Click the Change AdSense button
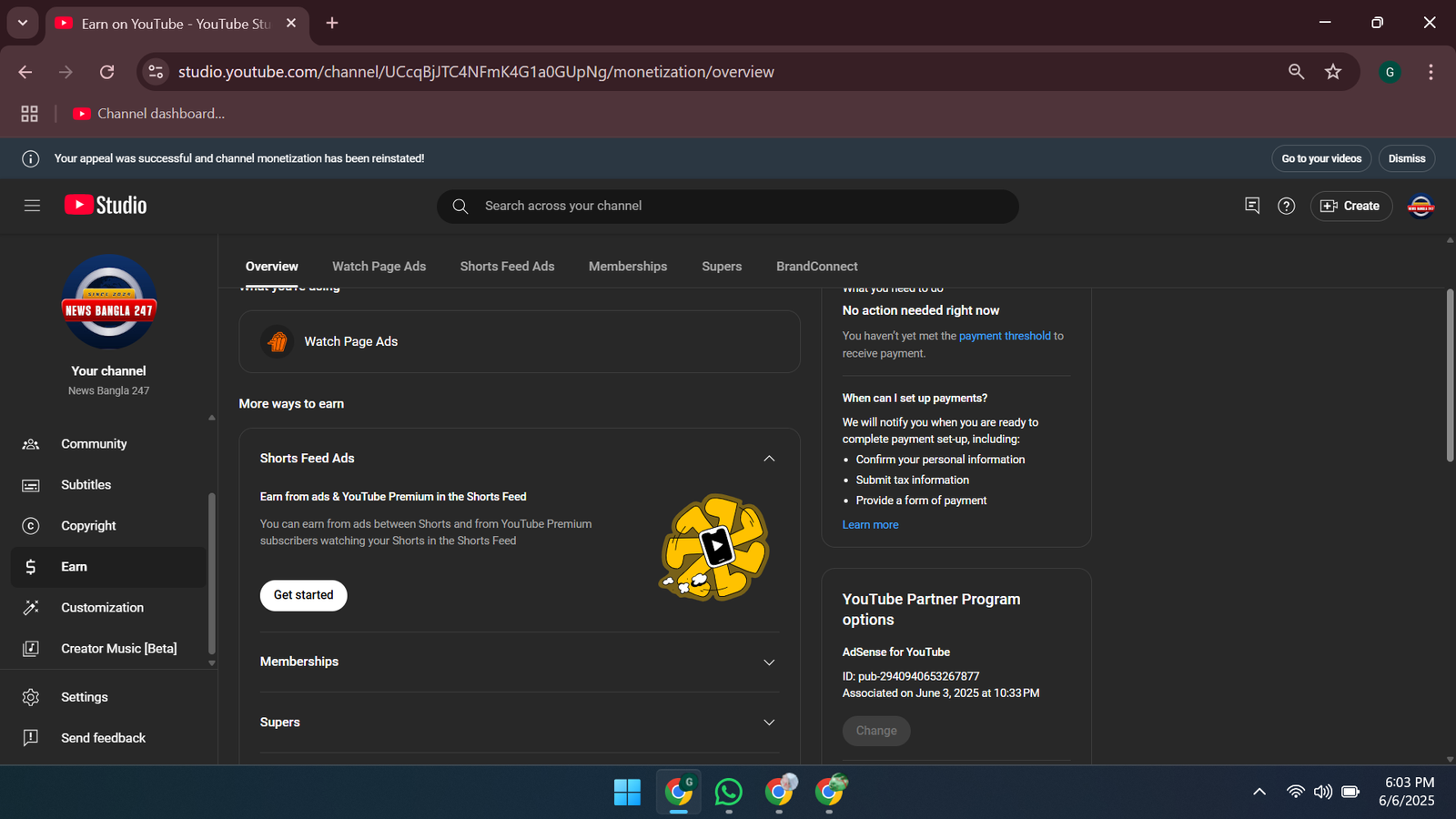 876,731
